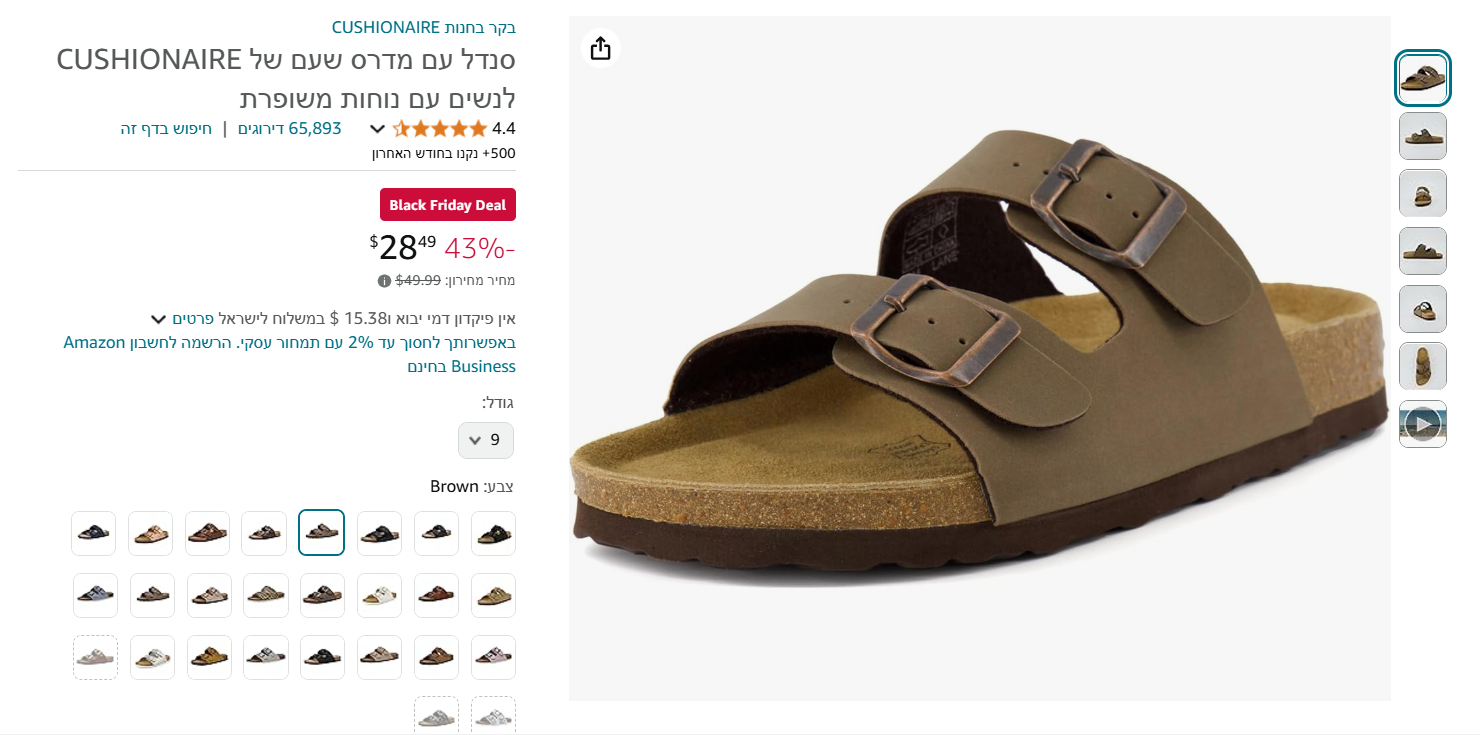Play the product video thumbnail
Image resolution: width=1480 pixels, height=735 pixels.
click(x=1422, y=424)
